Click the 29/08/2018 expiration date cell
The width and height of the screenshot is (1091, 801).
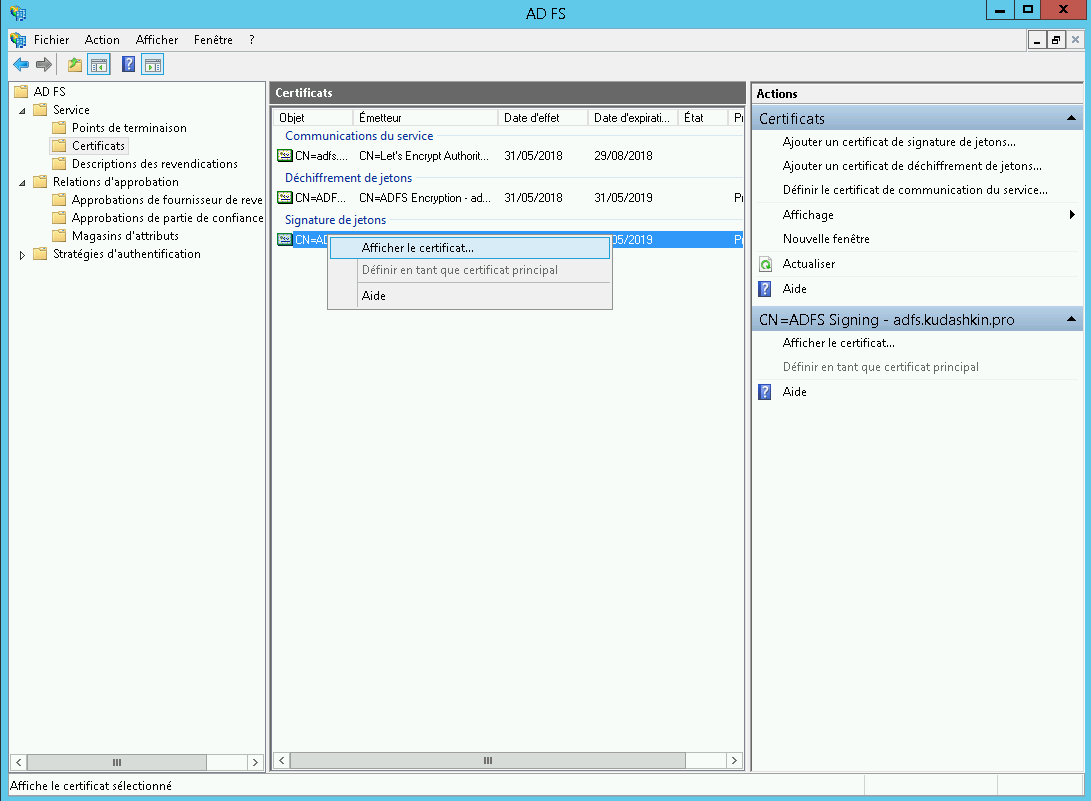pyautogui.click(x=623, y=156)
